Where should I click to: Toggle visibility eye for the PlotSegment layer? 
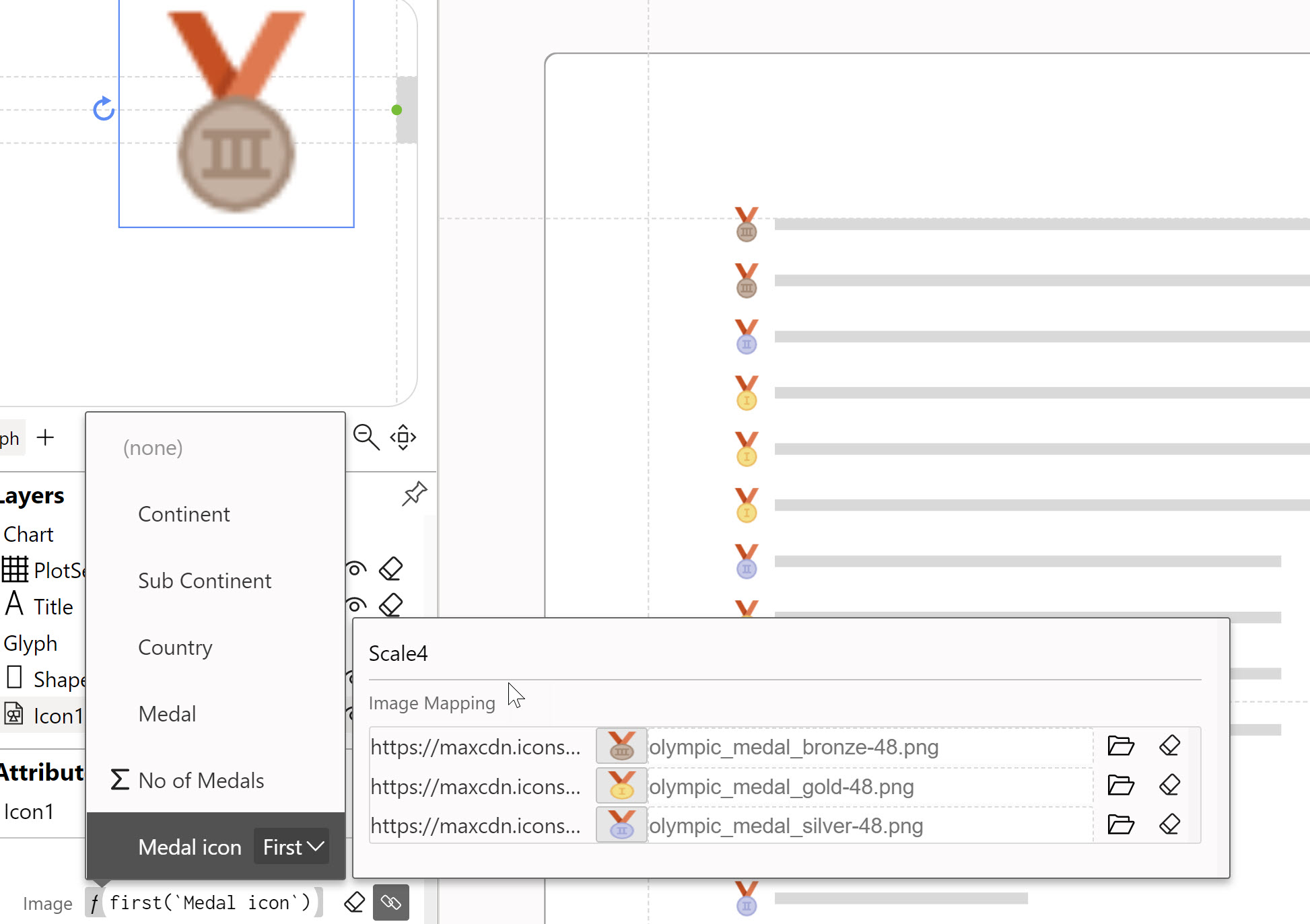point(355,569)
